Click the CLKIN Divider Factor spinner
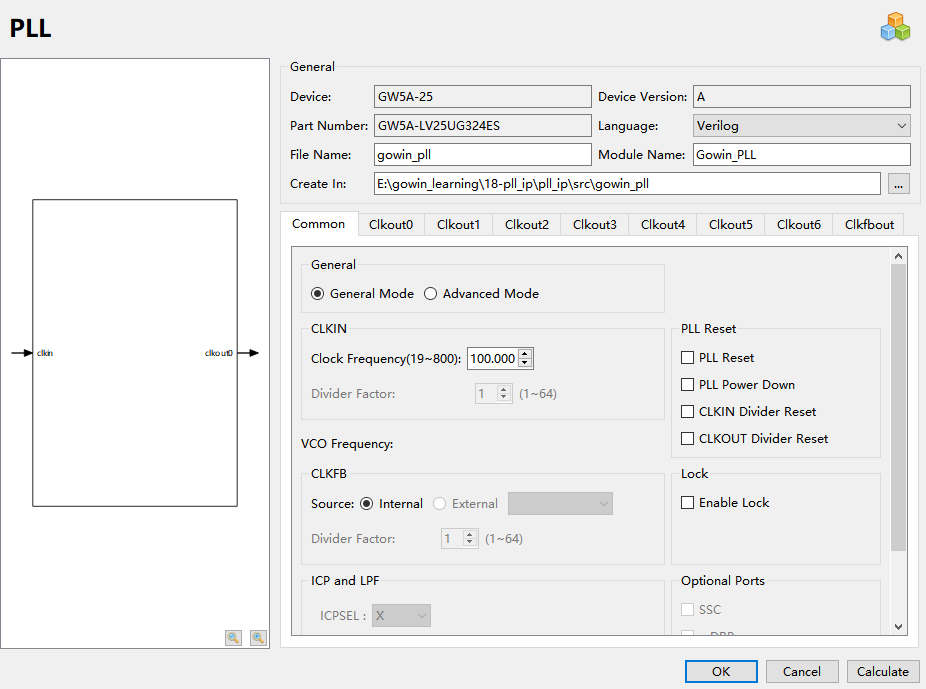This screenshot has height=689, width=926. coord(493,393)
